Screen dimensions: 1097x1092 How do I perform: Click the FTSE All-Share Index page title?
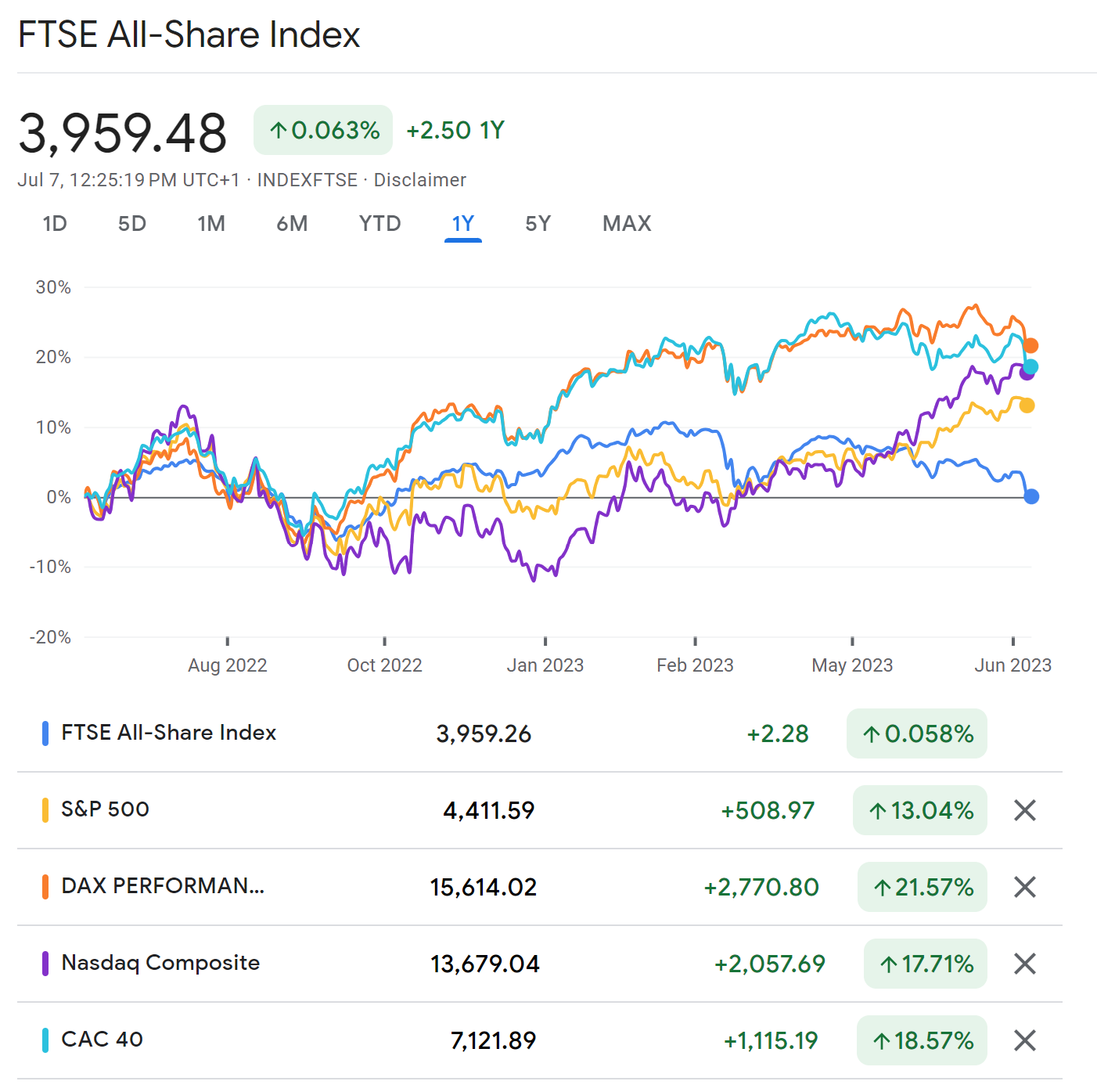tap(189, 34)
